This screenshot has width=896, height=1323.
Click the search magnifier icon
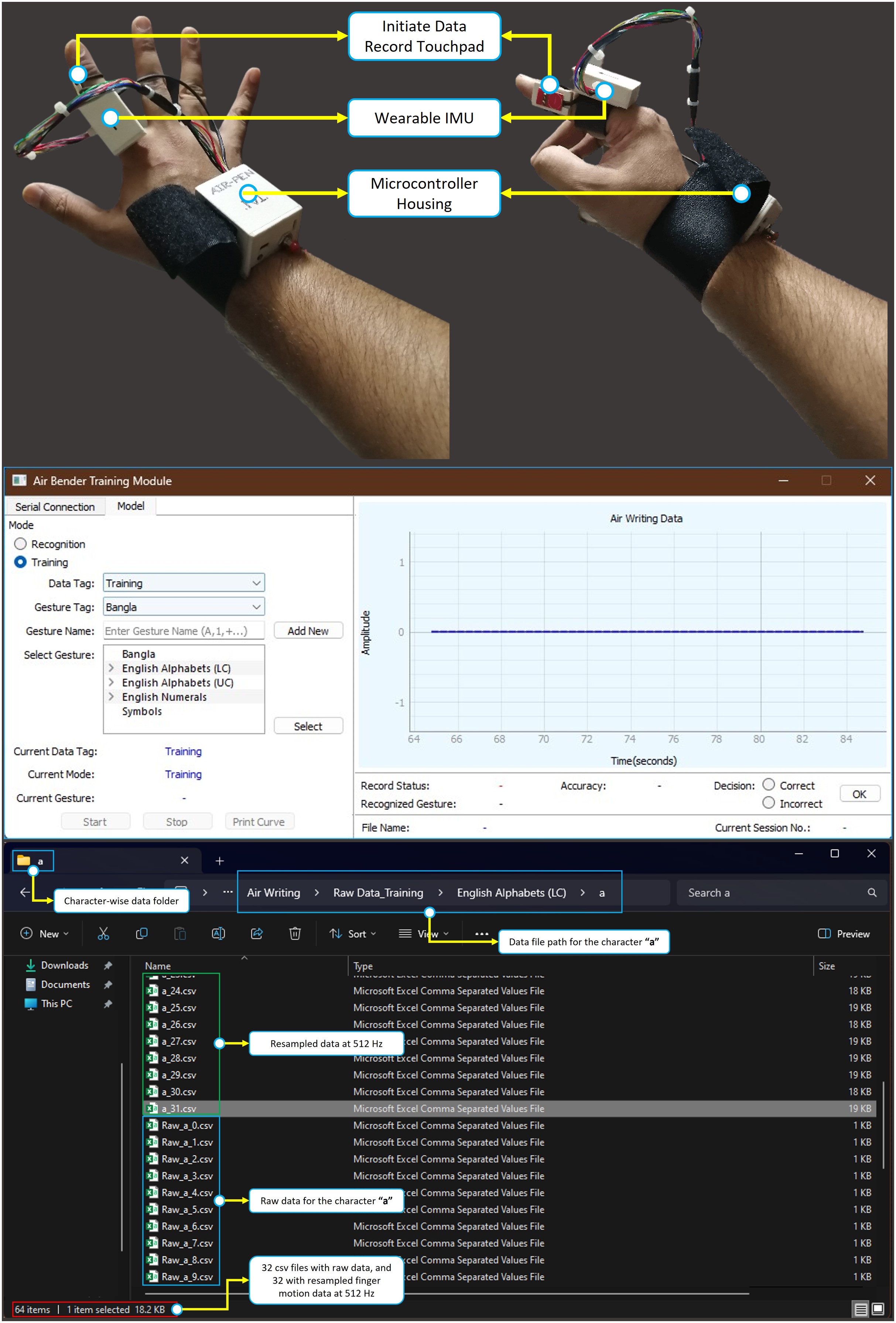pyautogui.click(x=872, y=893)
